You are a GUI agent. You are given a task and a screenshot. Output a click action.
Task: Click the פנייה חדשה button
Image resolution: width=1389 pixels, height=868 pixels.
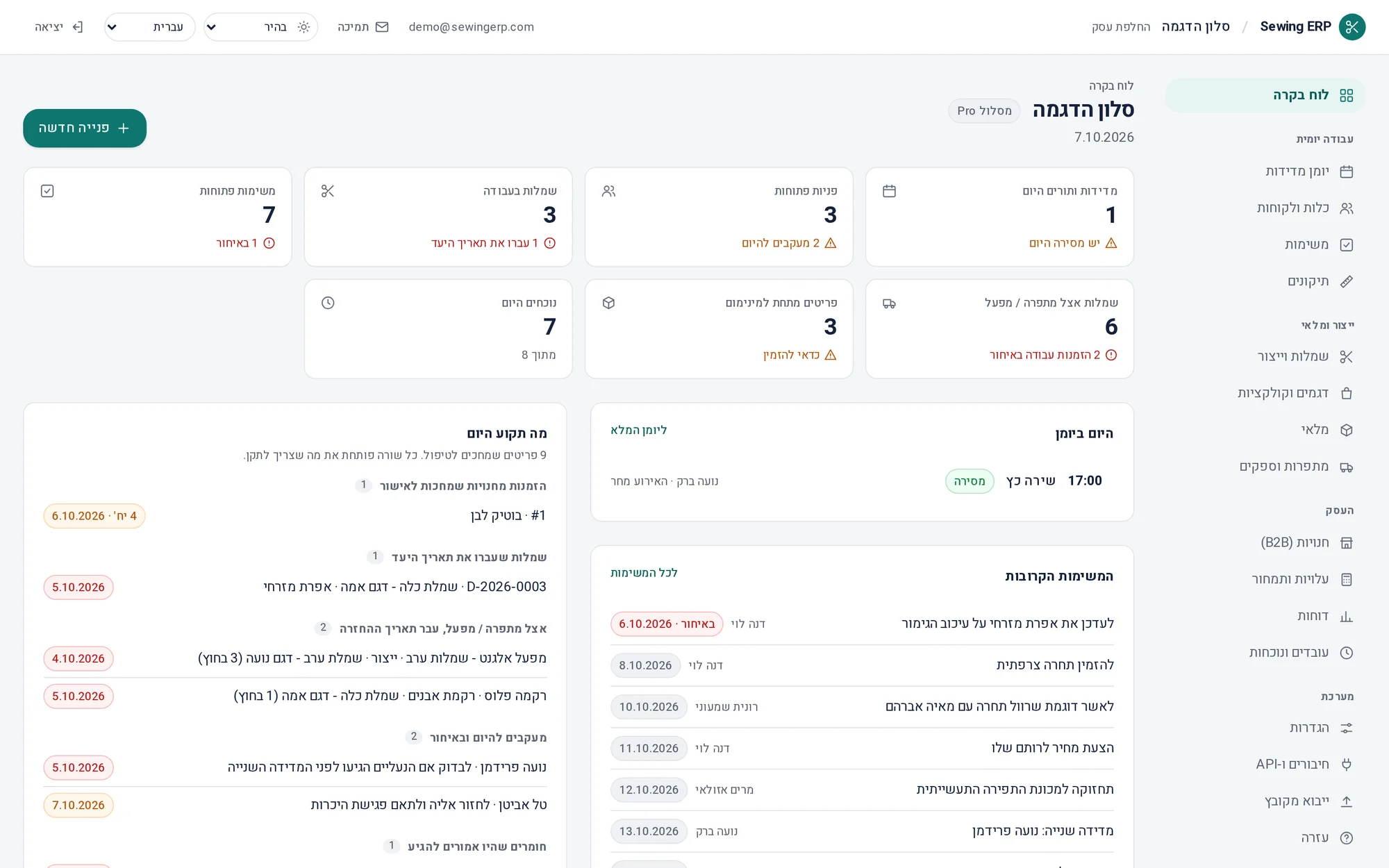pos(85,128)
